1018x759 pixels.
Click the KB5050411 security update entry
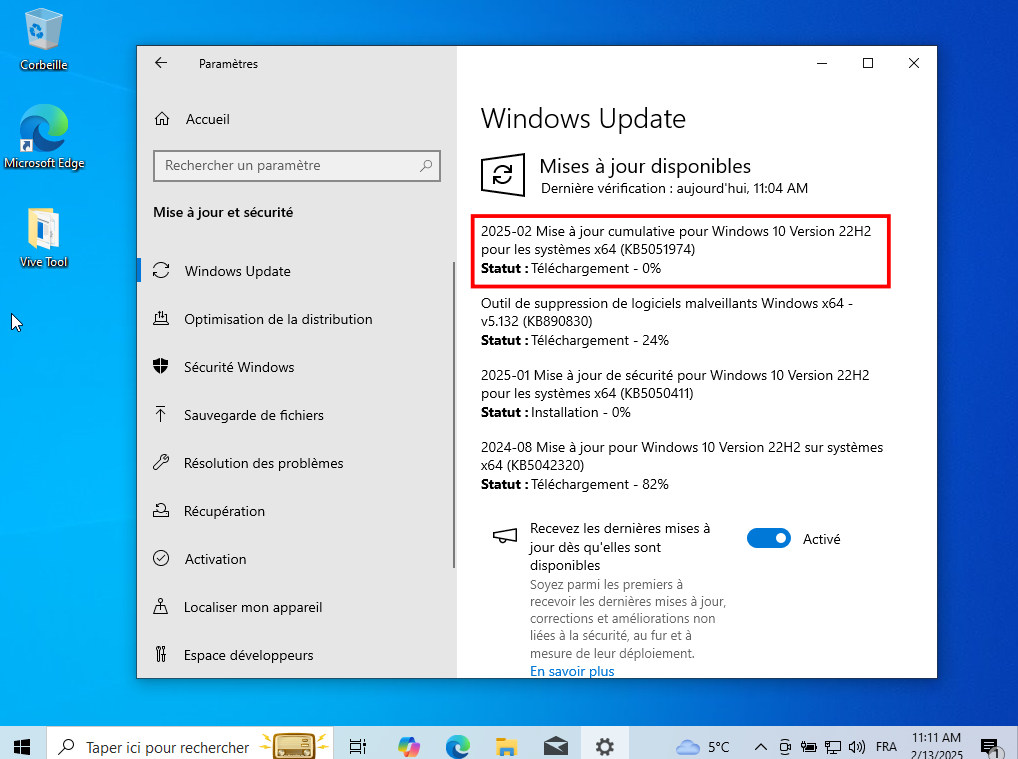(675, 393)
